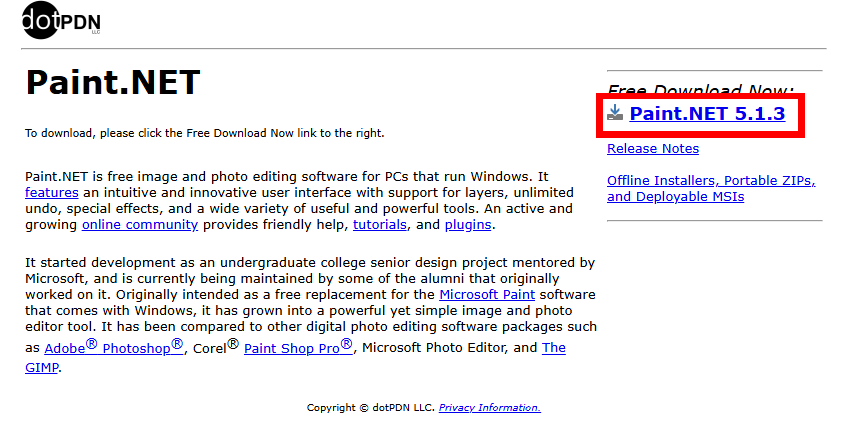Image resolution: width=851 pixels, height=437 pixels.
Task: Click the 'To download, please click' instruction text
Action: (x=204, y=133)
